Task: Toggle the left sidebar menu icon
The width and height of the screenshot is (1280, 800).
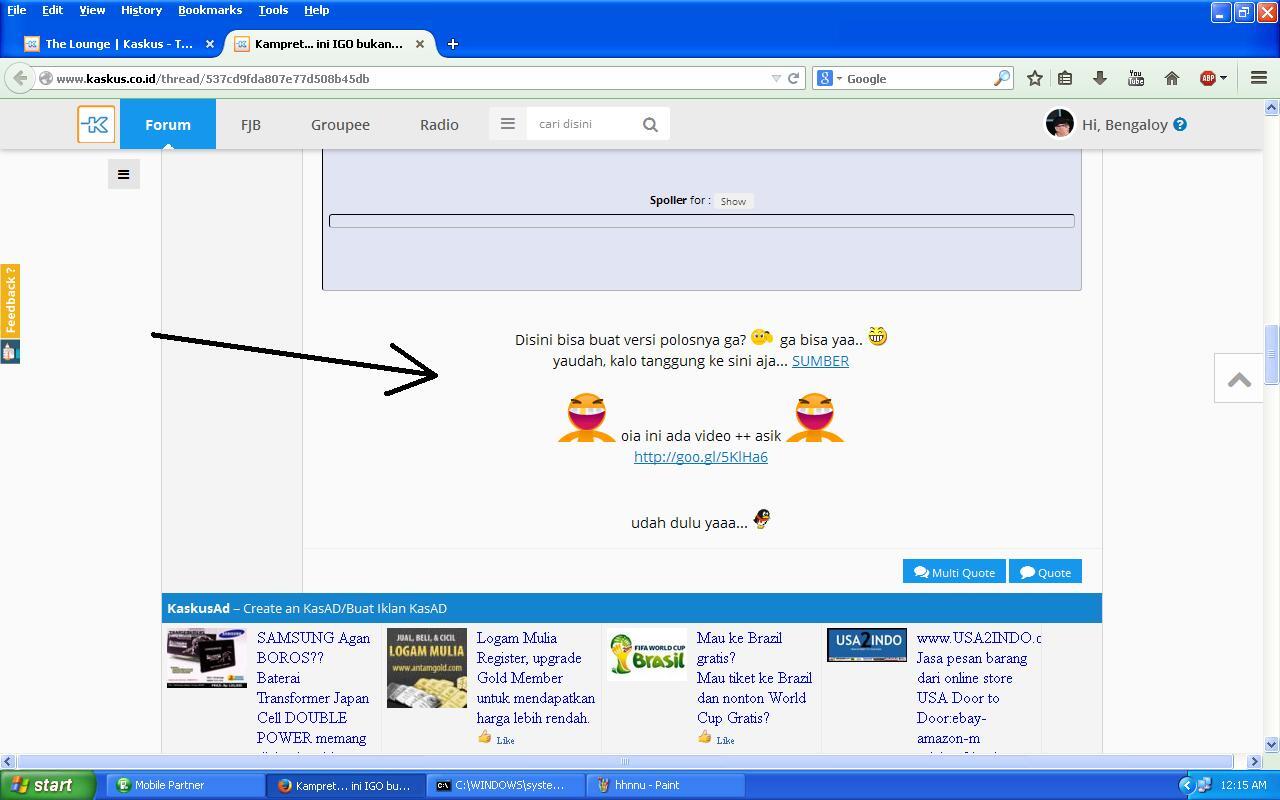Action: point(124,174)
